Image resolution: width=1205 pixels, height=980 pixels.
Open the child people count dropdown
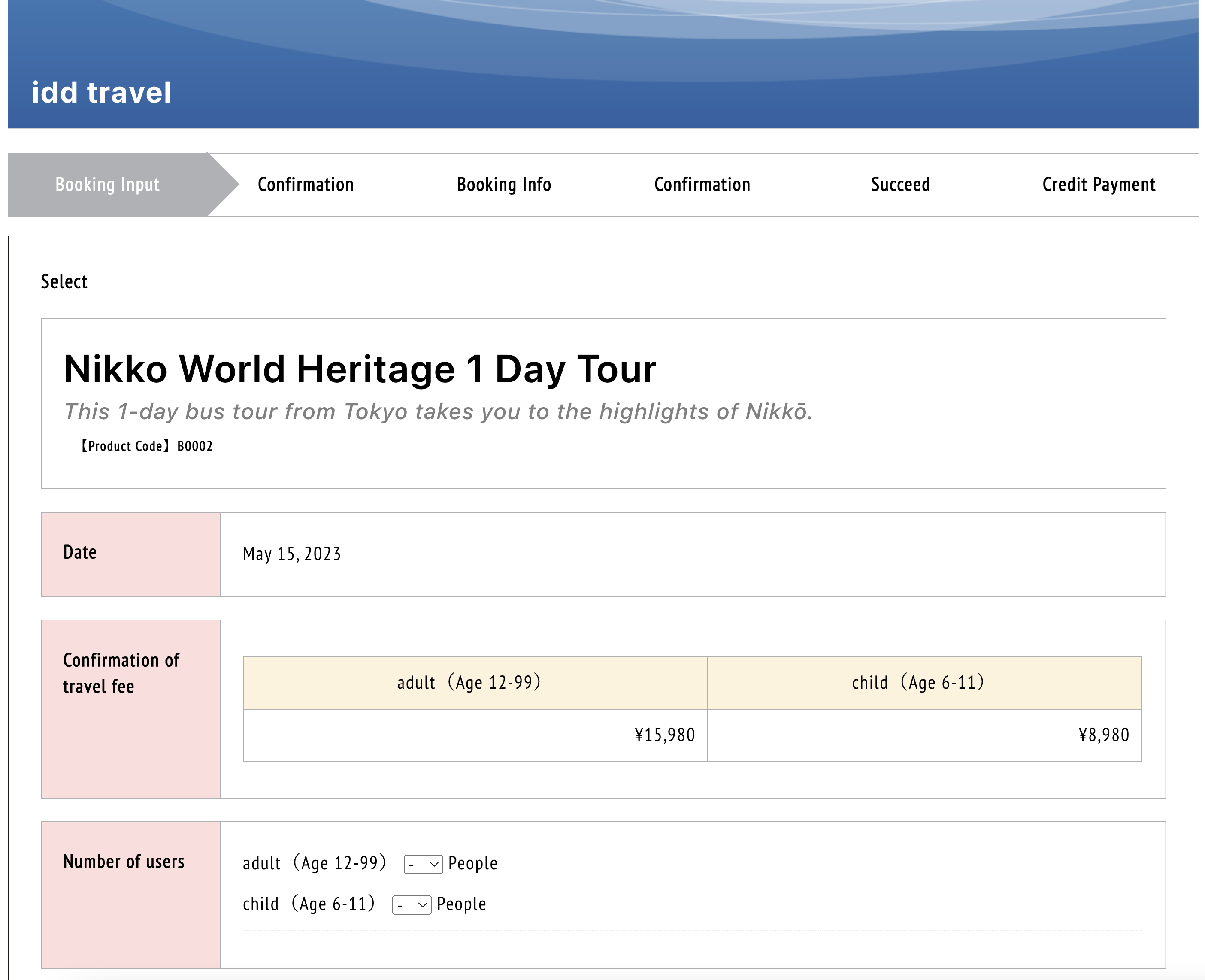412,905
